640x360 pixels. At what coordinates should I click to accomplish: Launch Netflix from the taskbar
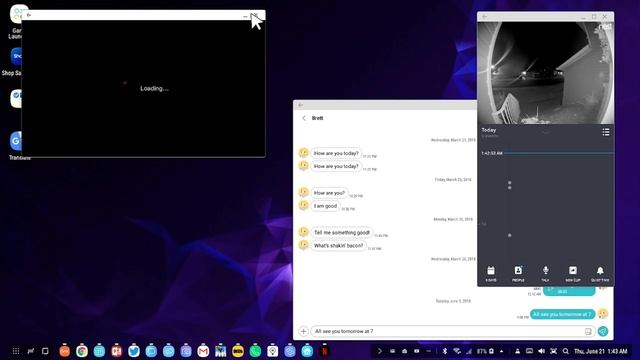coord(324,351)
